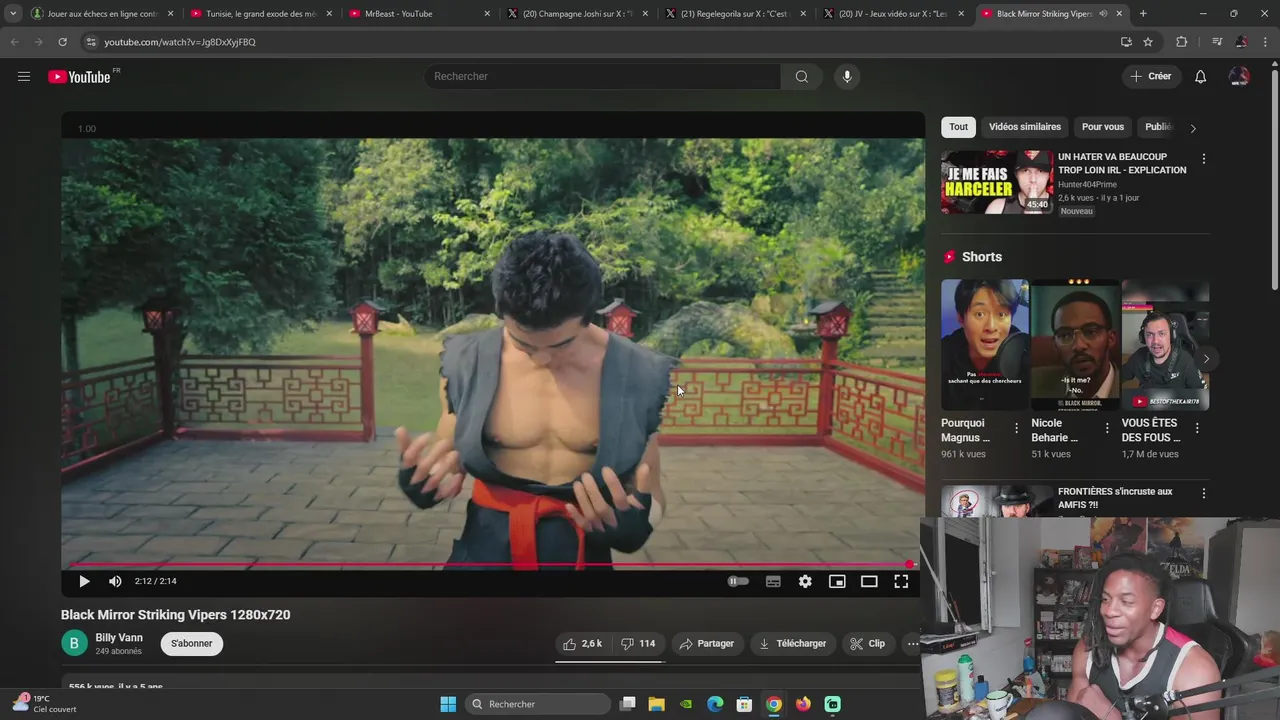The image size is (1280, 720).
Task: Open File Explorer from the taskbar
Action: point(657,704)
